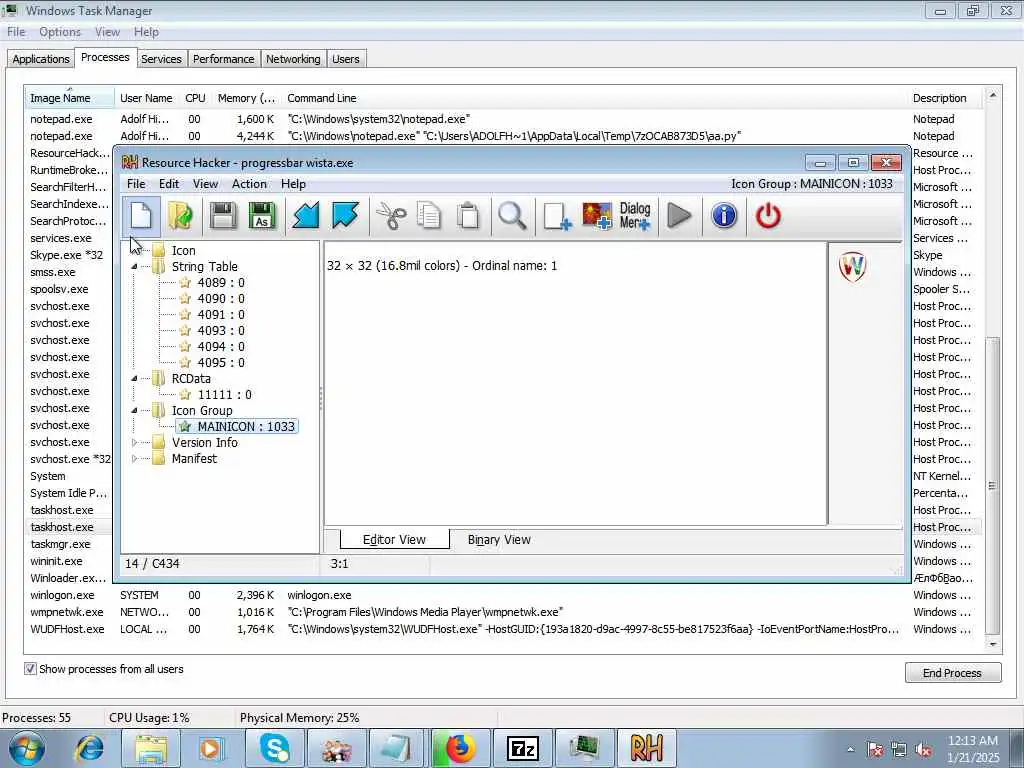Click the Dialog Menu editor icon
This screenshot has width=1024, height=768.
[x=635, y=216]
